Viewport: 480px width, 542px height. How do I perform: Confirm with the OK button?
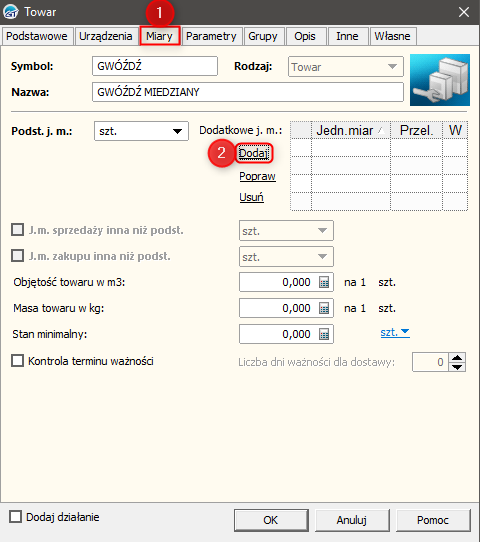point(271,520)
